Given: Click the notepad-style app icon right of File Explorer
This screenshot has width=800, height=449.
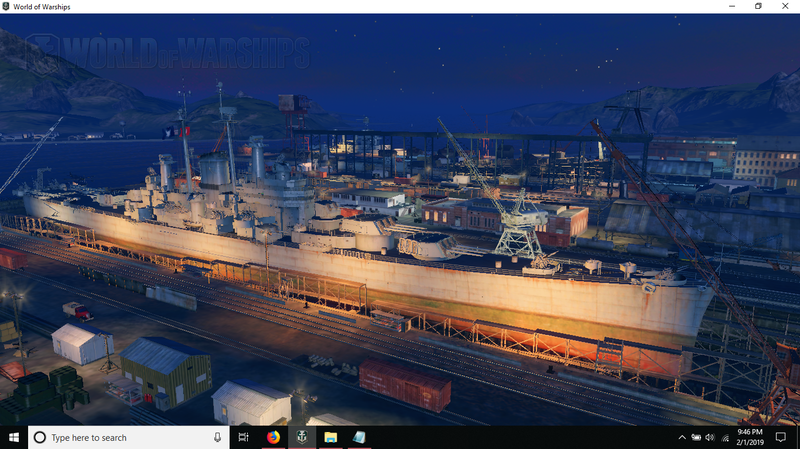Looking at the screenshot, I should (359, 437).
